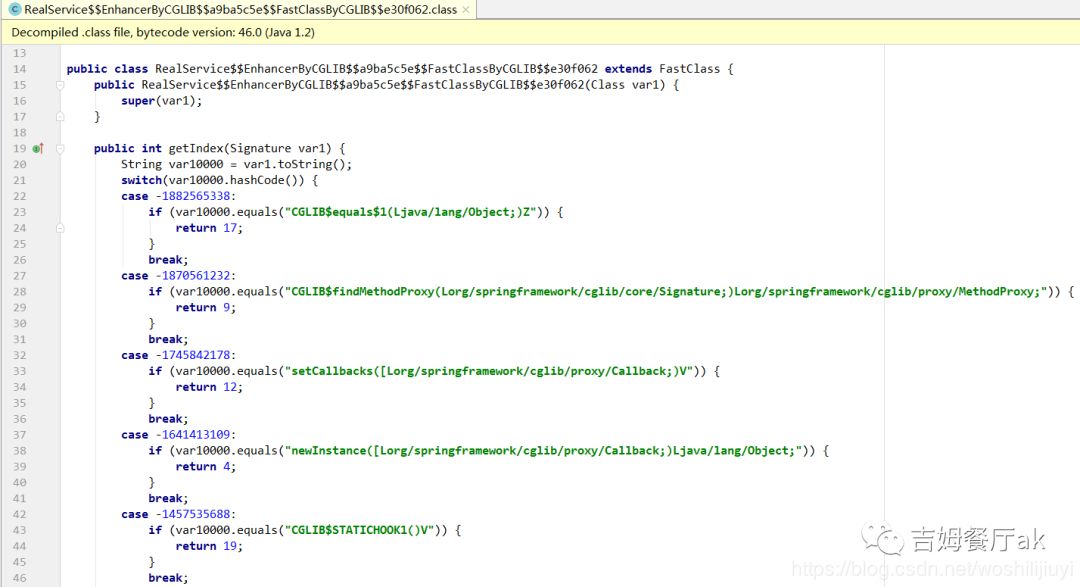
Task: Click line number 33 in the gutter
Action: point(19,371)
